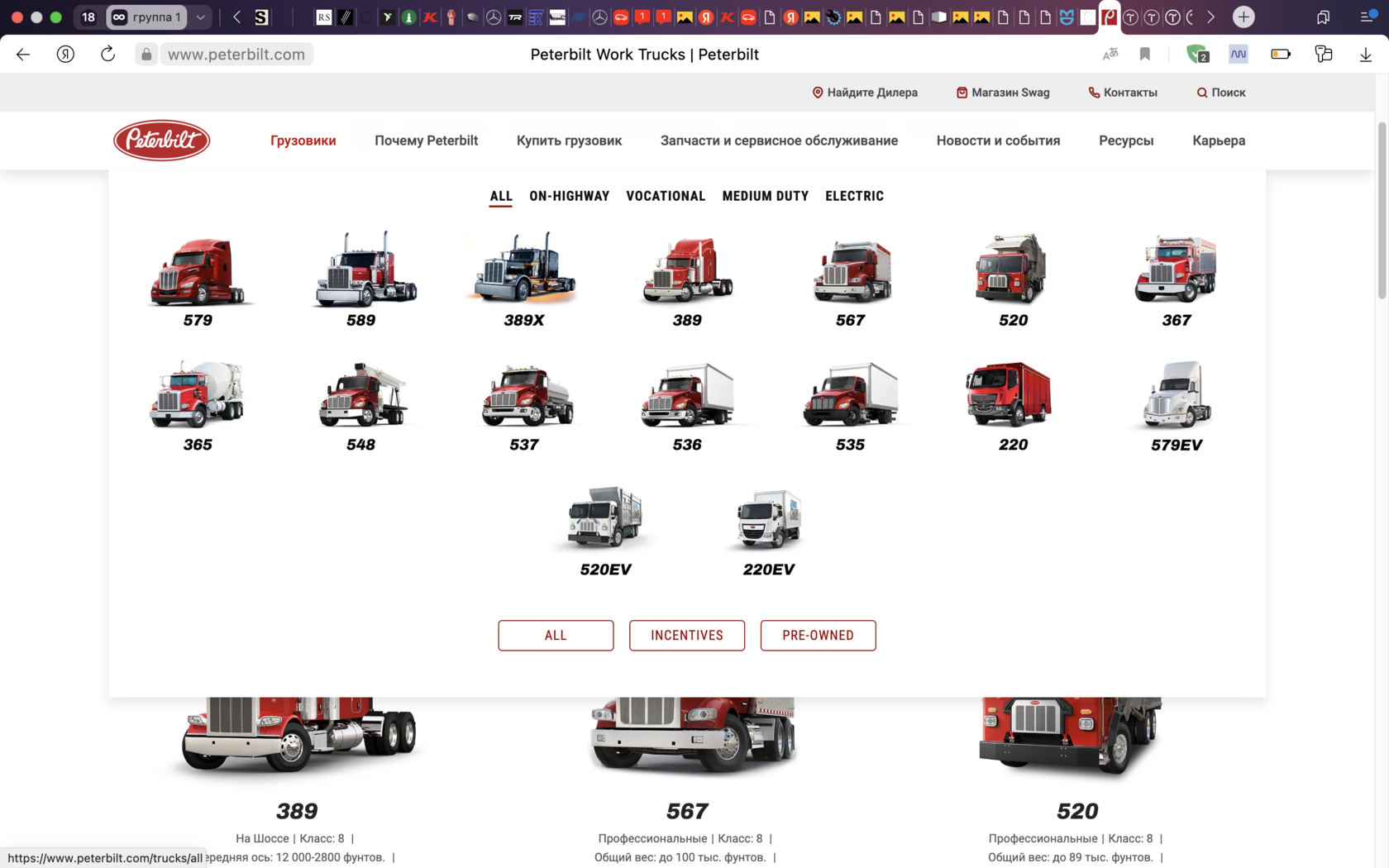
Task: Open the page translation icon
Action: click(x=1110, y=55)
